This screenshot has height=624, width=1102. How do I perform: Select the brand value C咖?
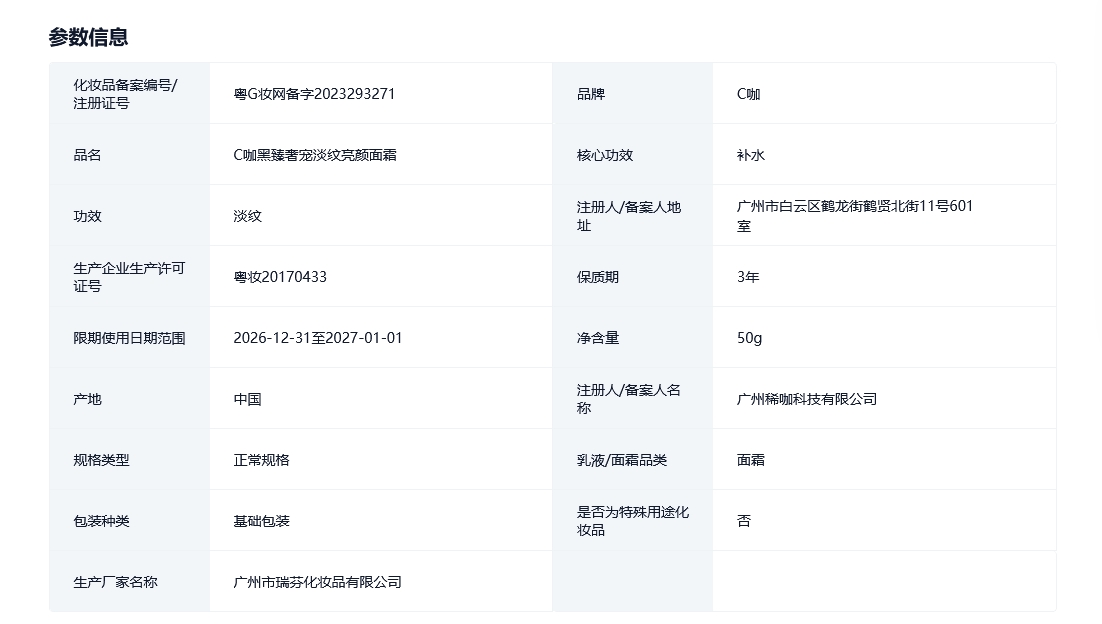(748, 94)
